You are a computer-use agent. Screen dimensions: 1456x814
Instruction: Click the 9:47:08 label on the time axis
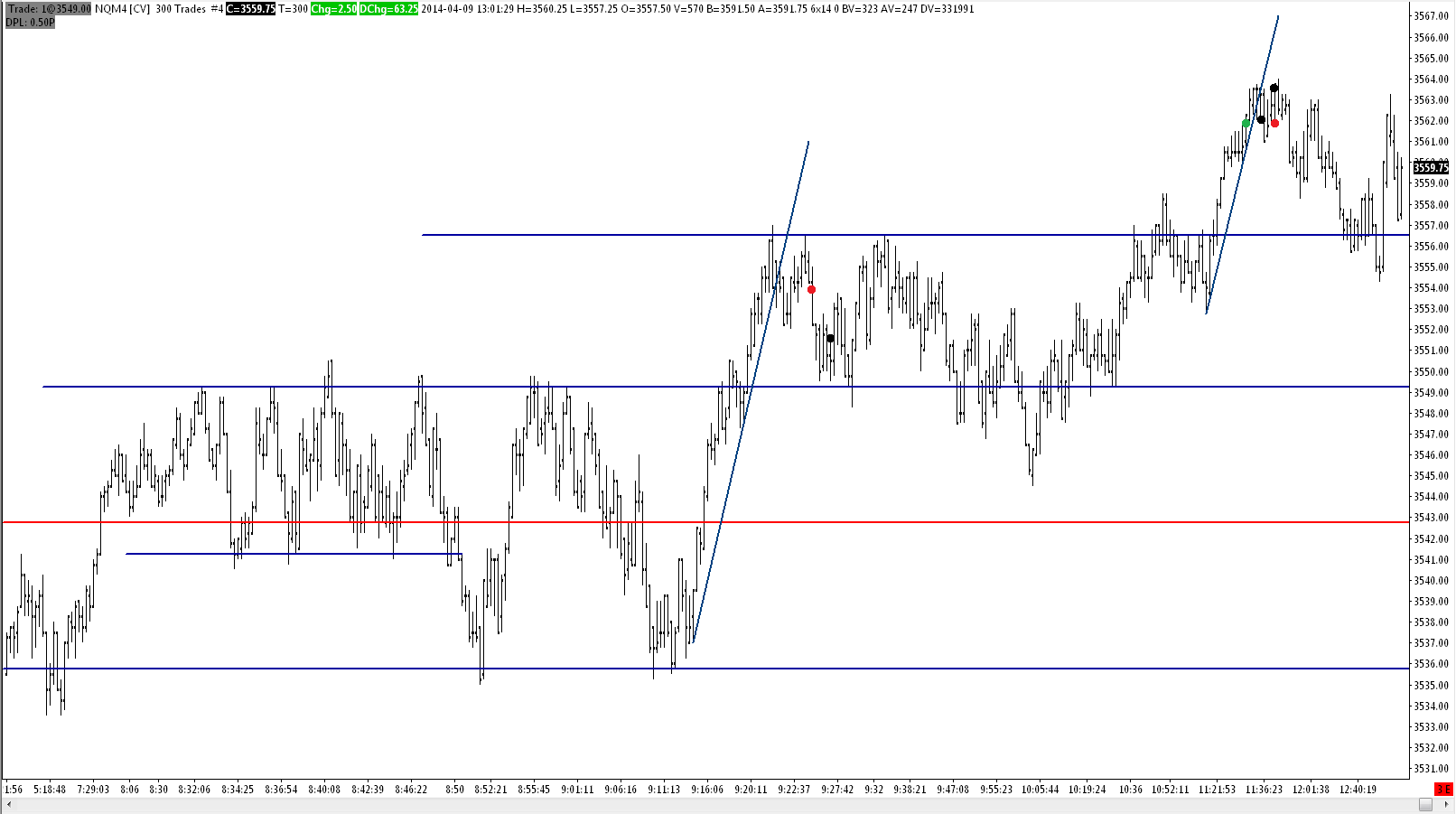(x=953, y=790)
